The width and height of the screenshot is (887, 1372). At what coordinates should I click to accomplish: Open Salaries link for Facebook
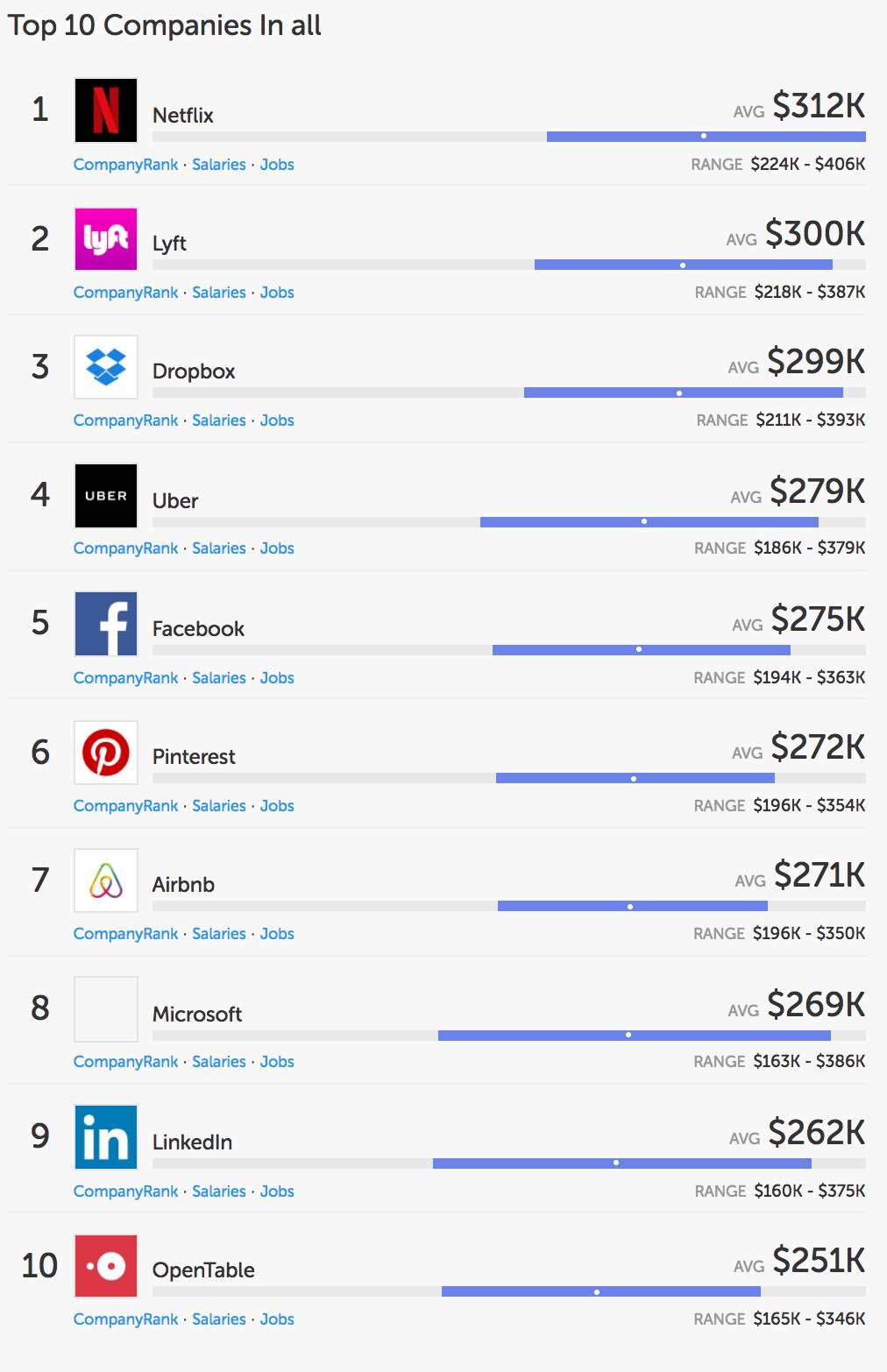[219, 678]
